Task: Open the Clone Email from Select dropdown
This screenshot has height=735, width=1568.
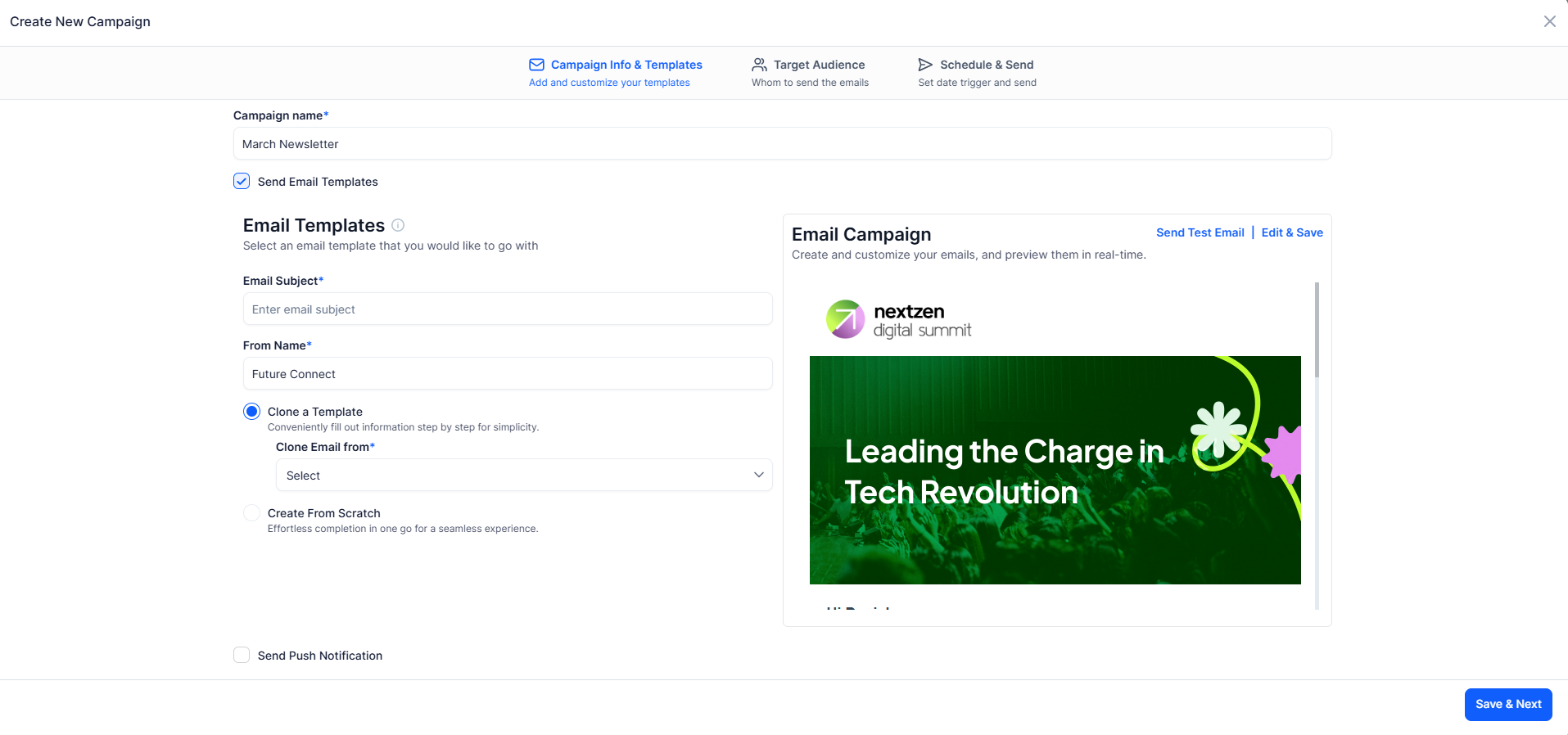Action: click(x=524, y=475)
